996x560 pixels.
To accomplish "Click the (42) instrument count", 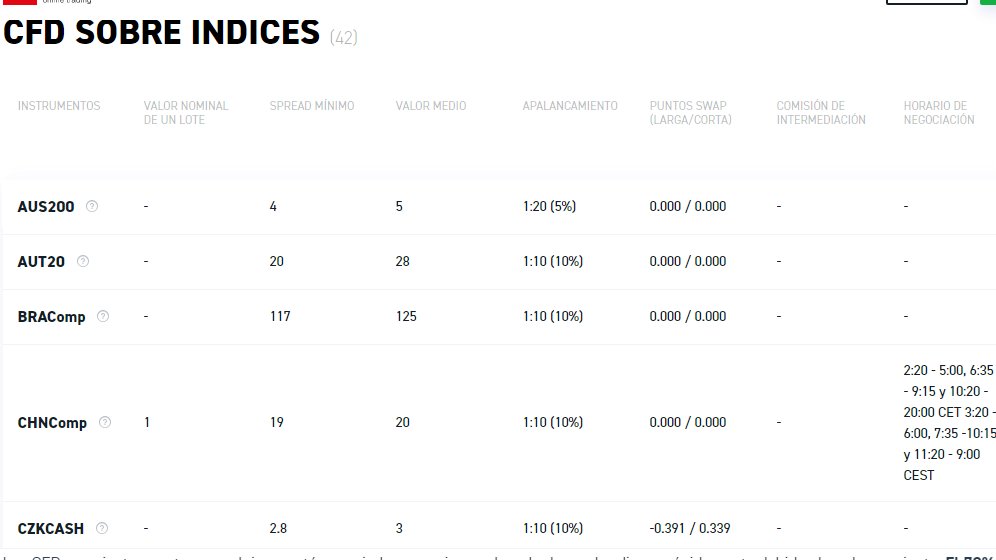I will click(x=344, y=37).
